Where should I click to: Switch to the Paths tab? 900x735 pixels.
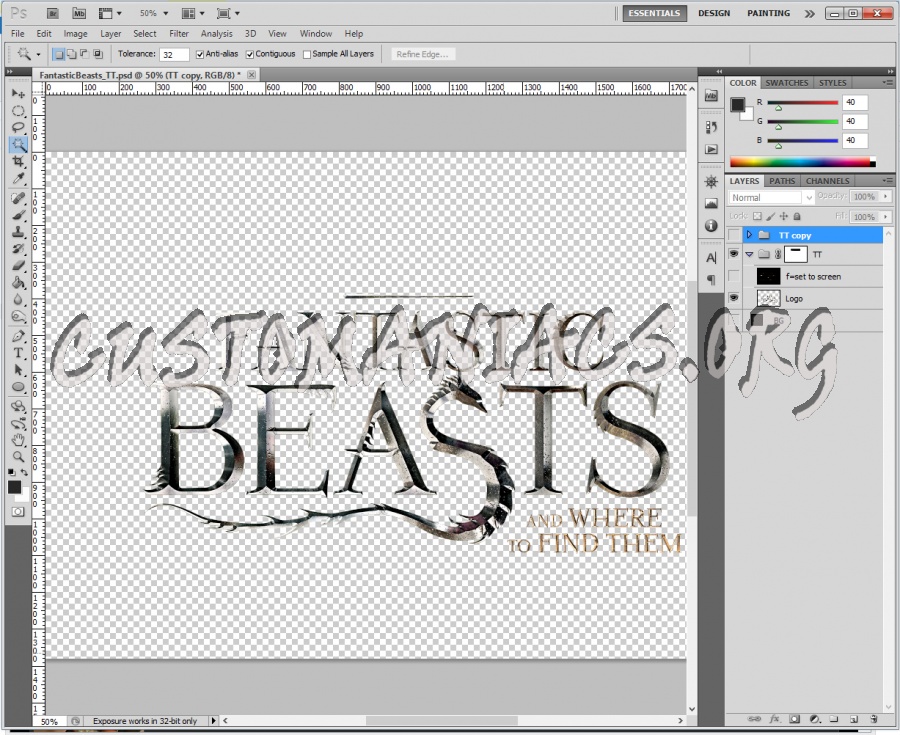click(x=782, y=181)
